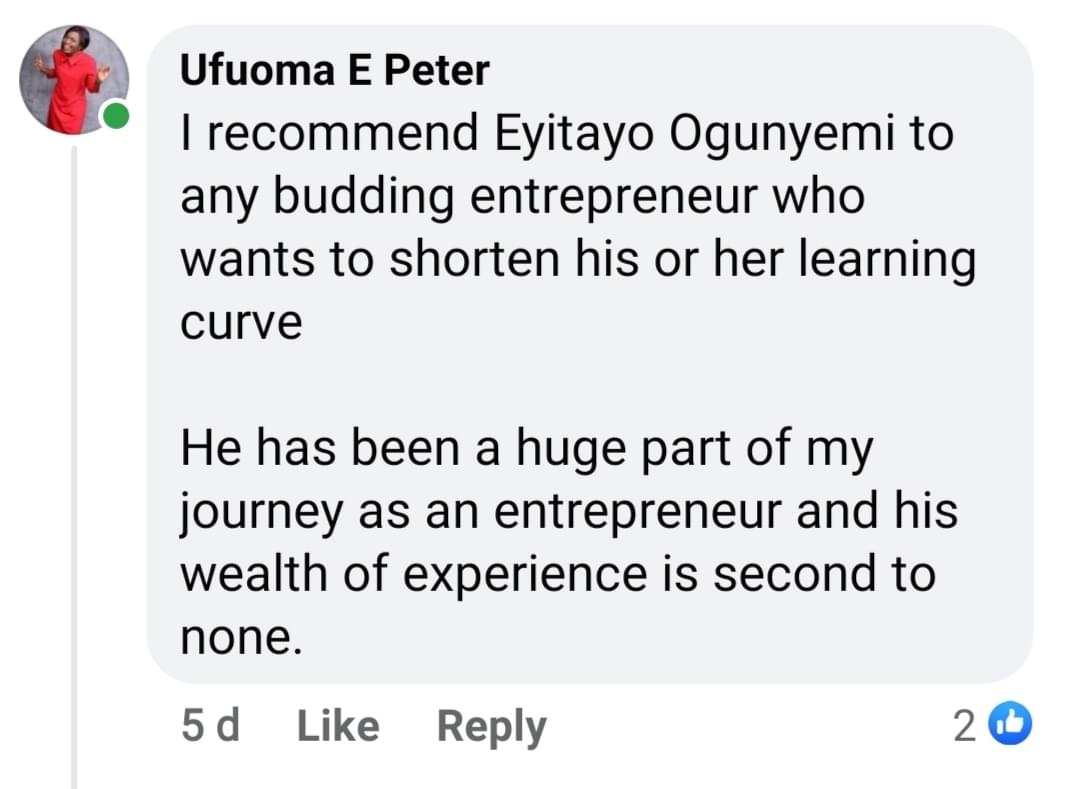Reply to Ufuoma's comment
The height and width of the screenshot is (789, 1066).
pyautogui.click(x=491, y=726)
